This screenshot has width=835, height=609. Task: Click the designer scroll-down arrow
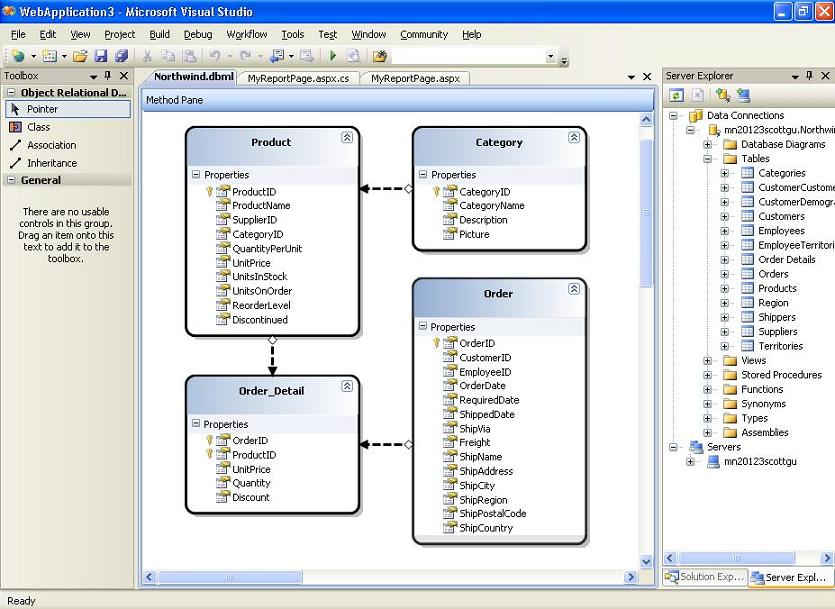tap(646, 561)
